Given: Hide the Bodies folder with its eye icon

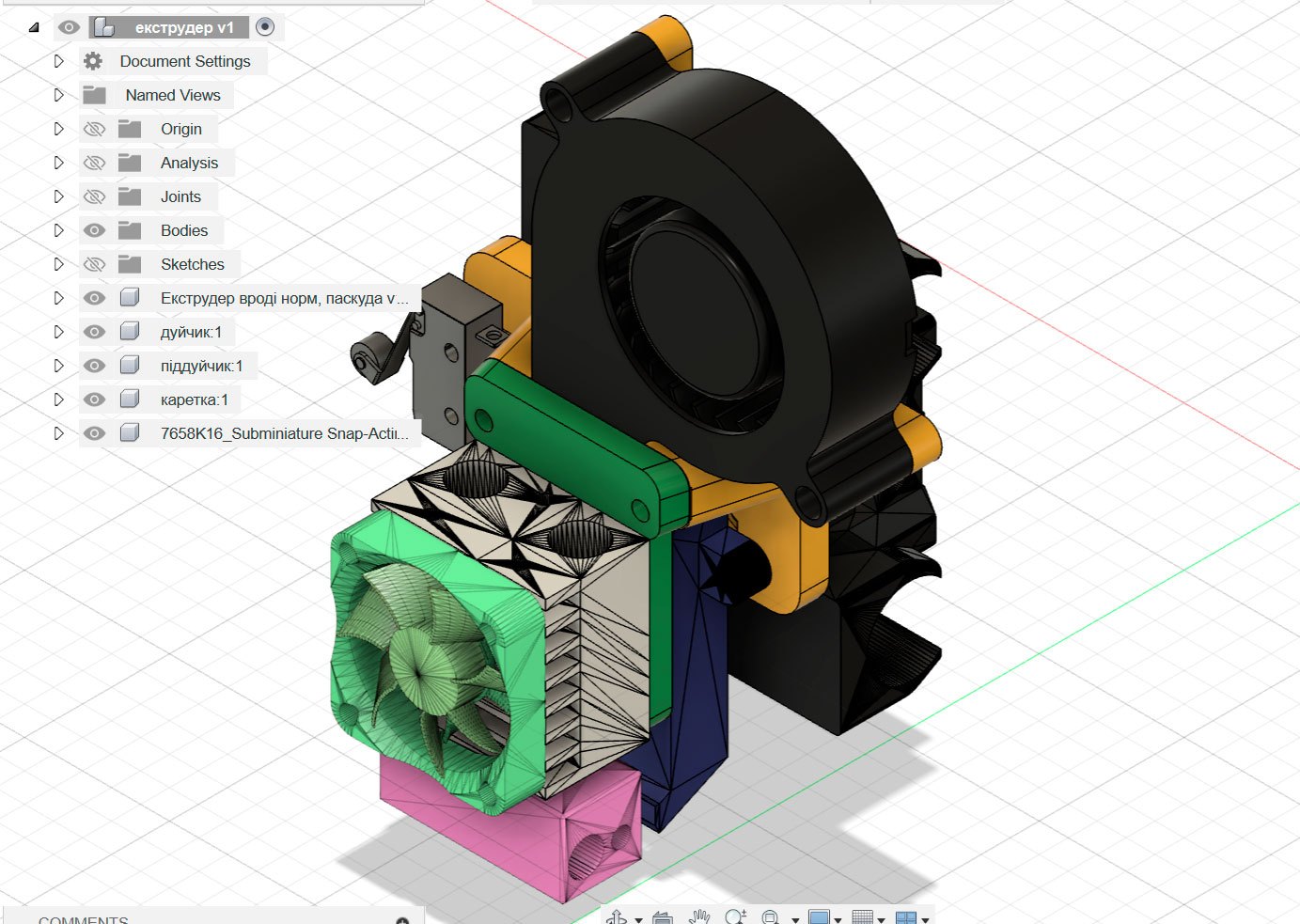Looking at the screenshot, I should 94,229.
